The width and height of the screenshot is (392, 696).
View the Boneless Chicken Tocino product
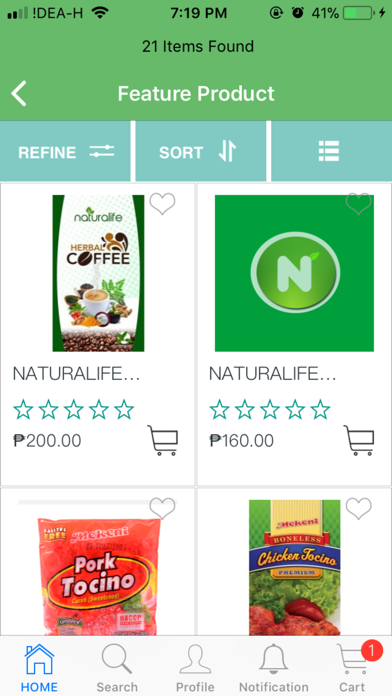coord(294,567)
